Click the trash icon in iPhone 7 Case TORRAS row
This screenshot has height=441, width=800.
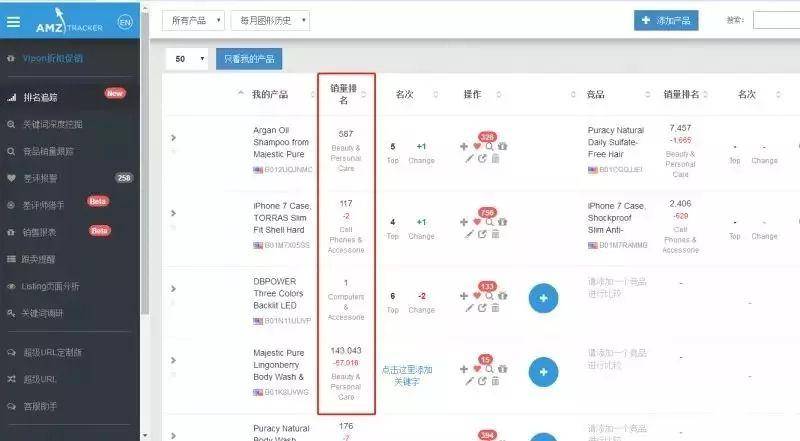495,234
